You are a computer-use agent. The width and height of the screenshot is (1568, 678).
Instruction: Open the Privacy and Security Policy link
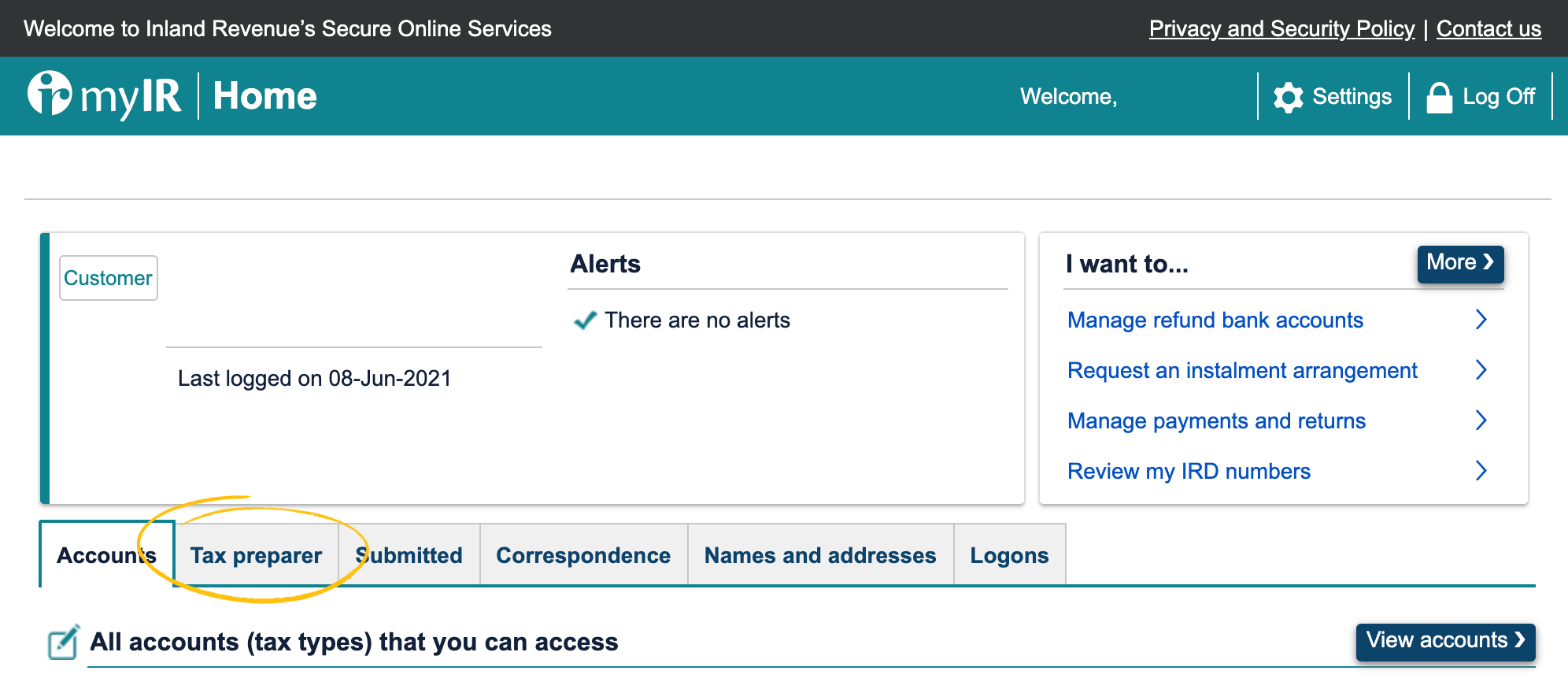[1281, 28]
